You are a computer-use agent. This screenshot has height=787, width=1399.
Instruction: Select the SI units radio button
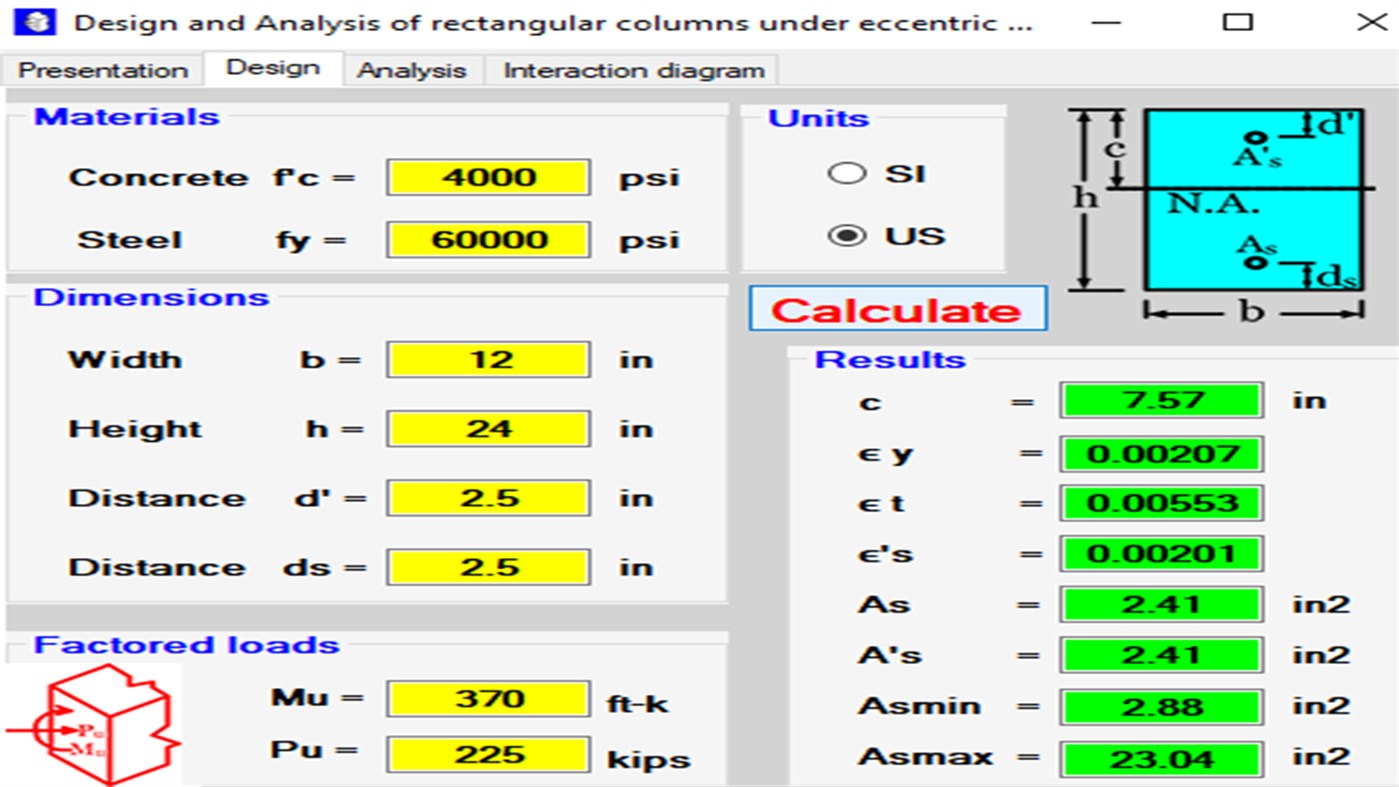click(847, 172)
